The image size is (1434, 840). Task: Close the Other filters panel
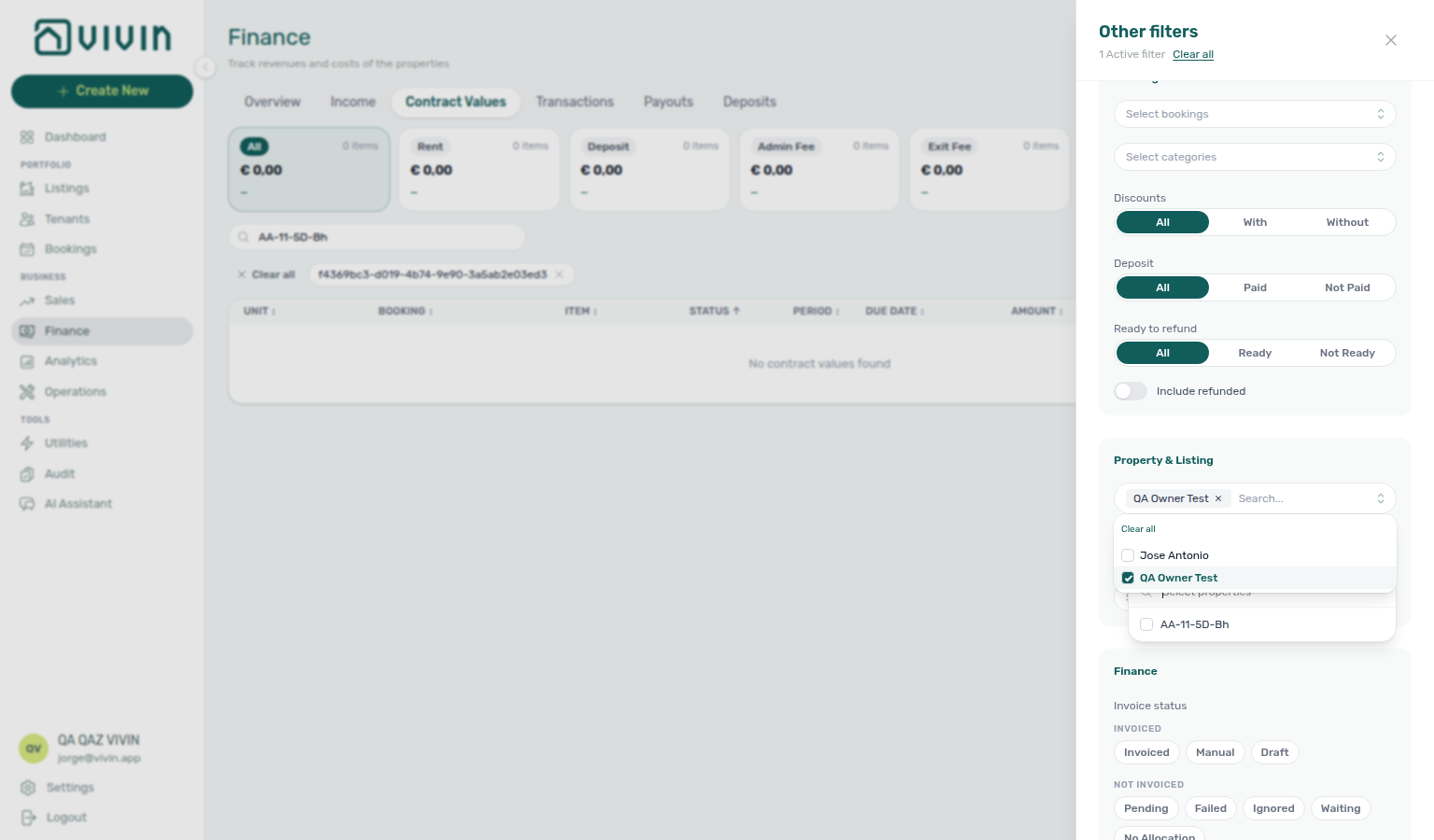point(1391,40)
